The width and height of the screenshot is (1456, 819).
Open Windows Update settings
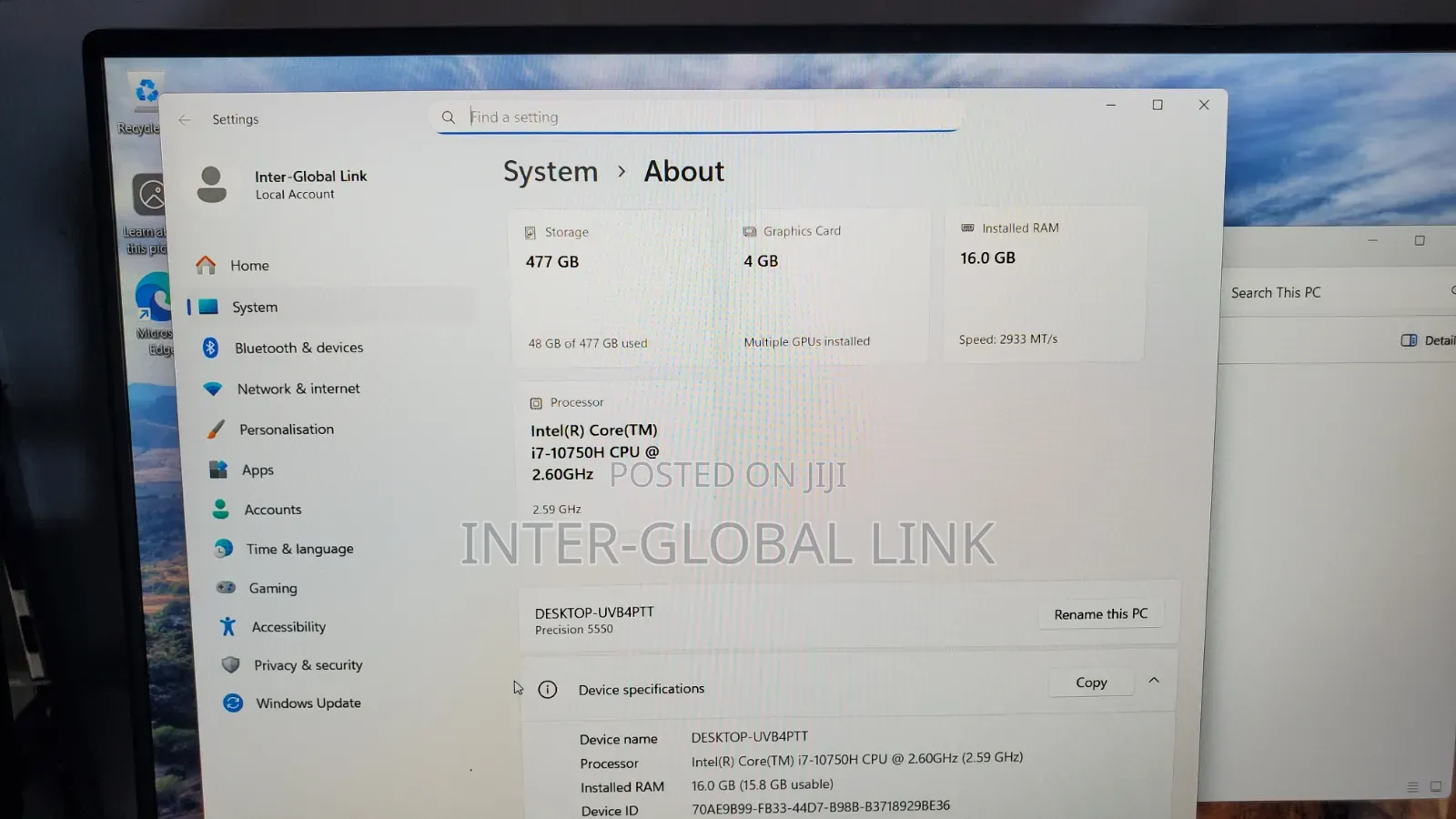(308, 703)
